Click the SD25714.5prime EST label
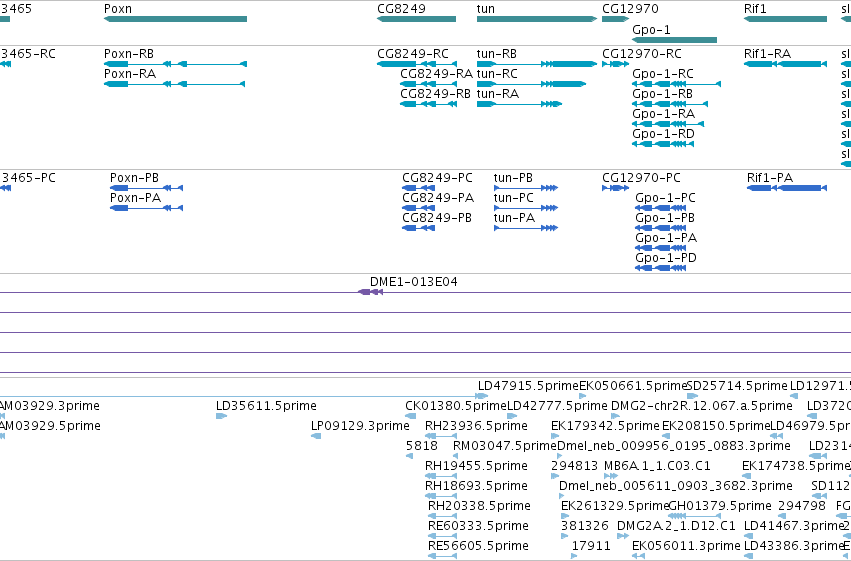This screenshot has height=561, width=851. 737,386
